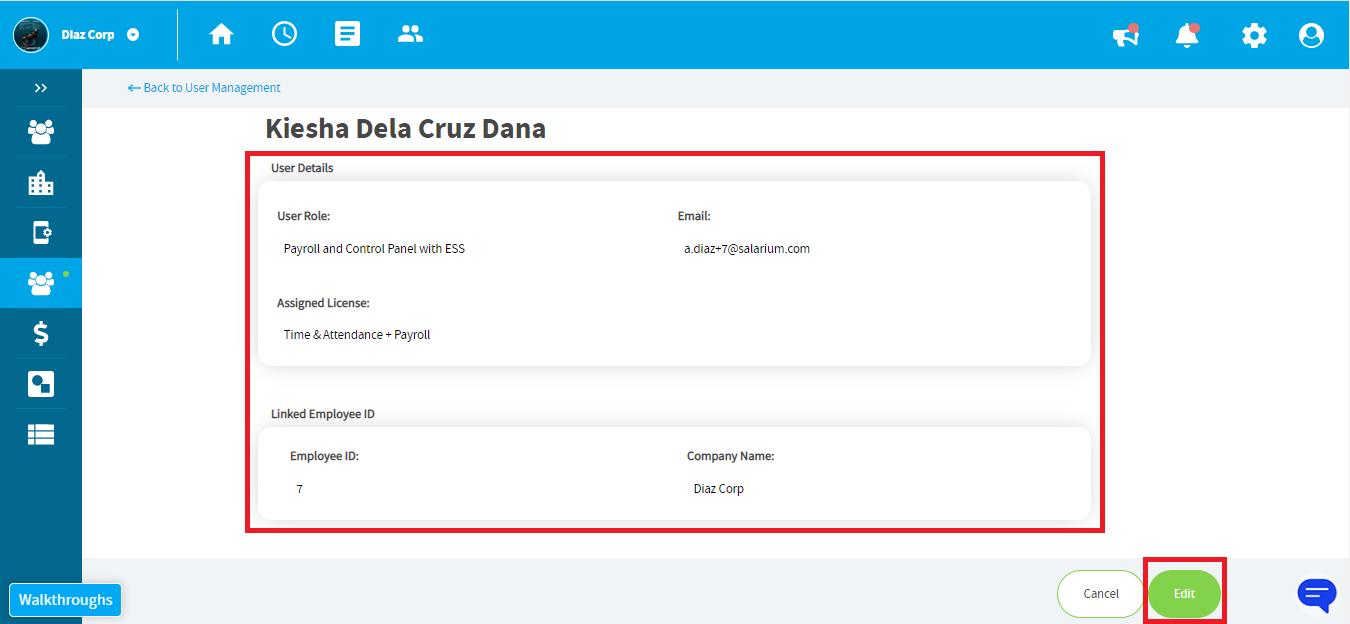Expand the sidebar with double chevron
This screenshot has width=1350, height=624.
tap(41, 88)
